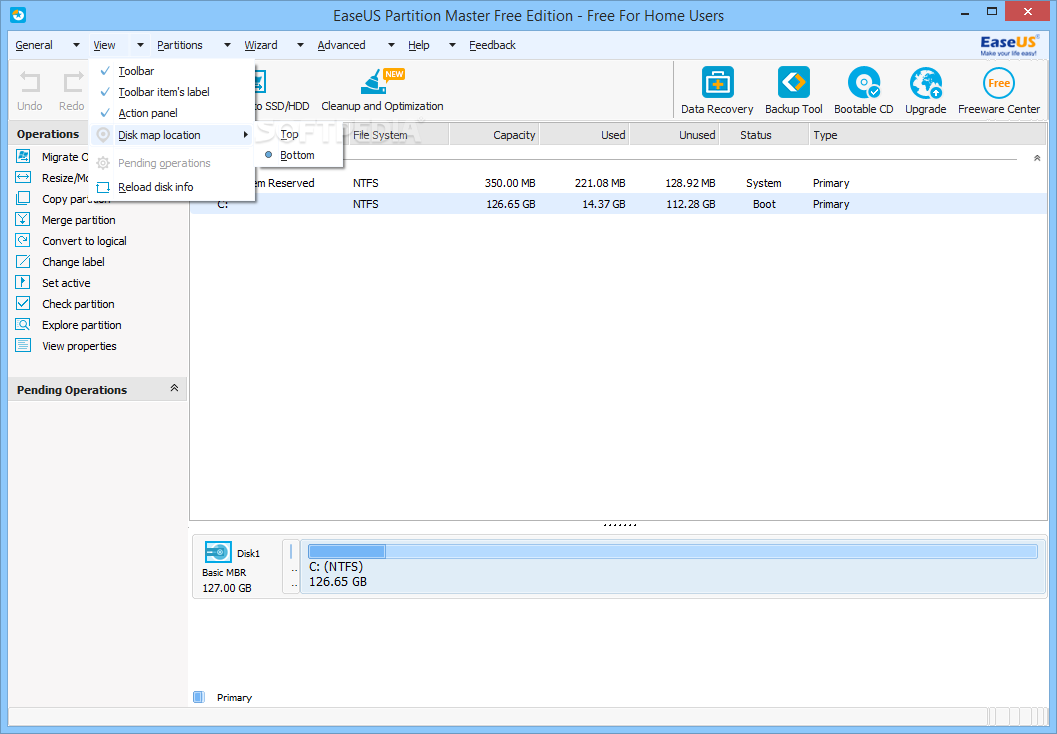Open the Help dropdown arrow
The height and width of the screenshot is (734, 1057).
(452, 45)
